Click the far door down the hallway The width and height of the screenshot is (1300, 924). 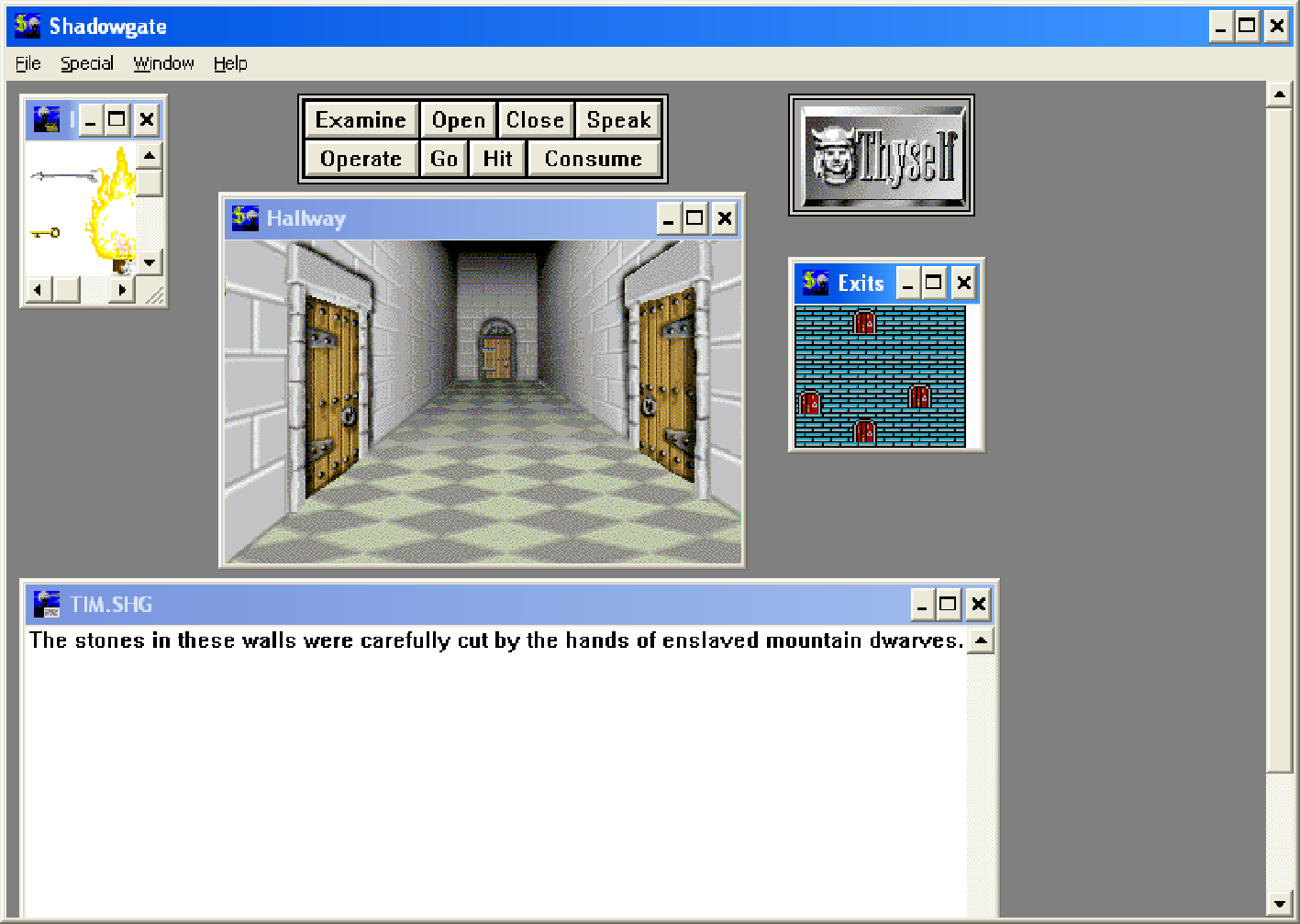pos(496,353)
